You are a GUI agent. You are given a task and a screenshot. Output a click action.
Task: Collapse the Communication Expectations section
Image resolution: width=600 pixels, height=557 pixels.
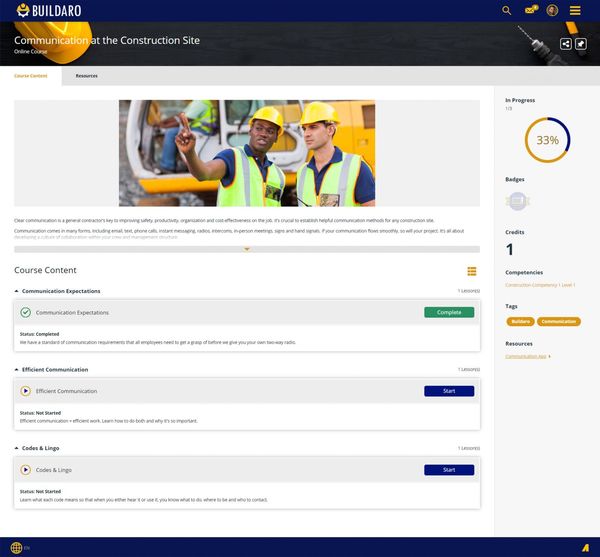16,291
